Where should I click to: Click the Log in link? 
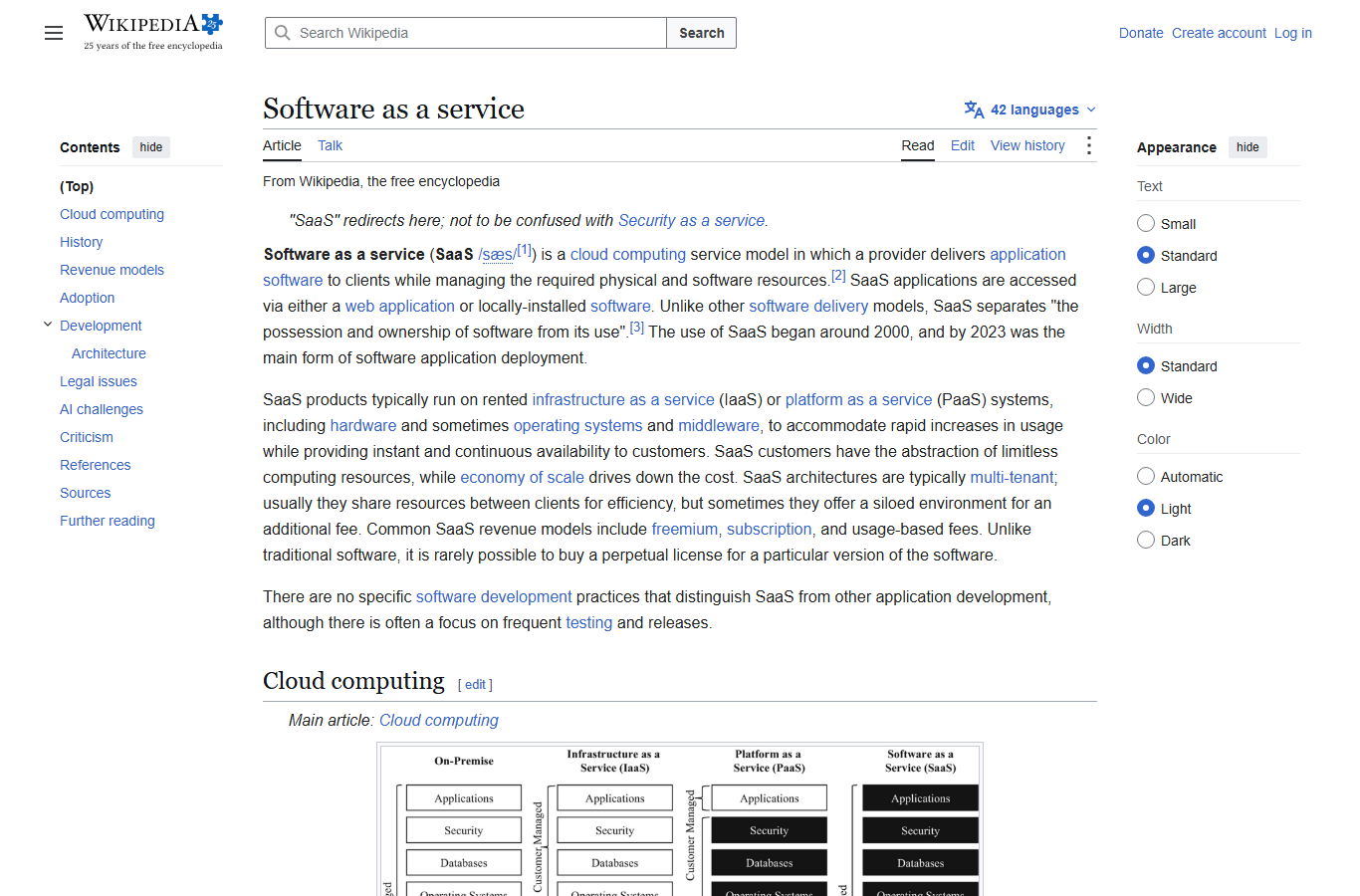tap(1293, 33)
